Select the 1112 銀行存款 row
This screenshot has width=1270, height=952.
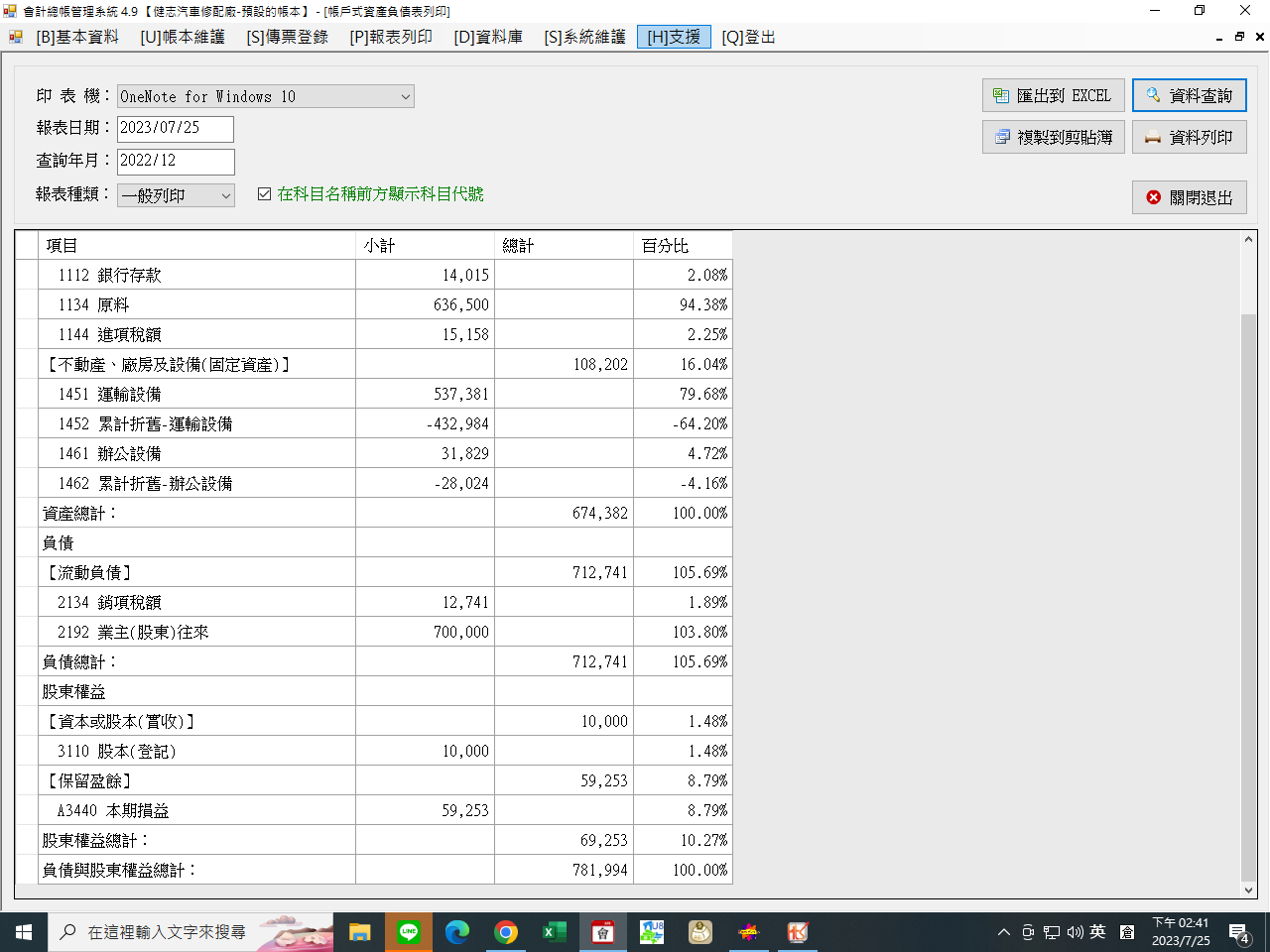coord(375,275)
